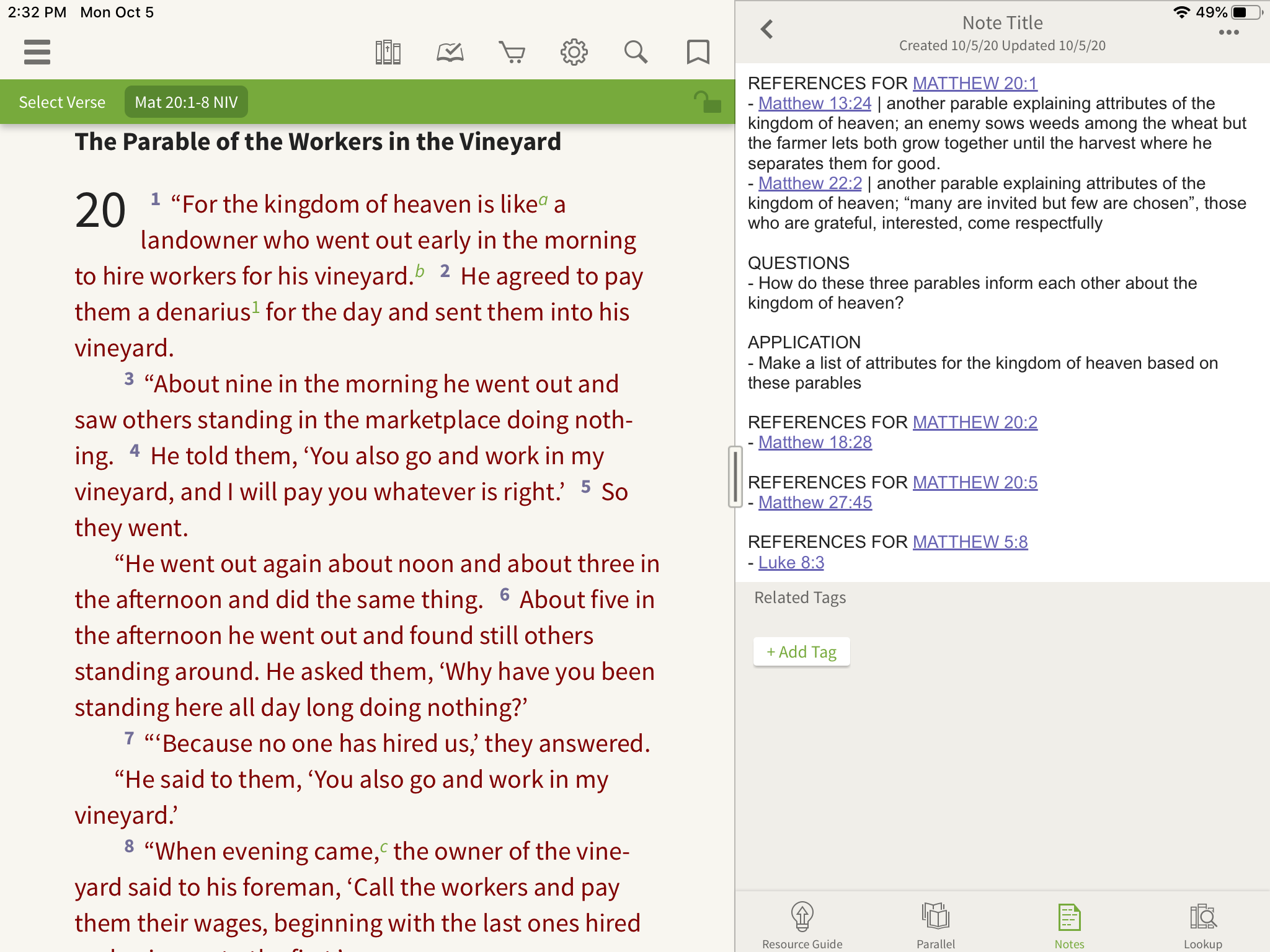The width and height of the screenshot is (1270, 952).
Task: Open the Lookup tab
Action: pyautogui.click(x=1203, y=925)
